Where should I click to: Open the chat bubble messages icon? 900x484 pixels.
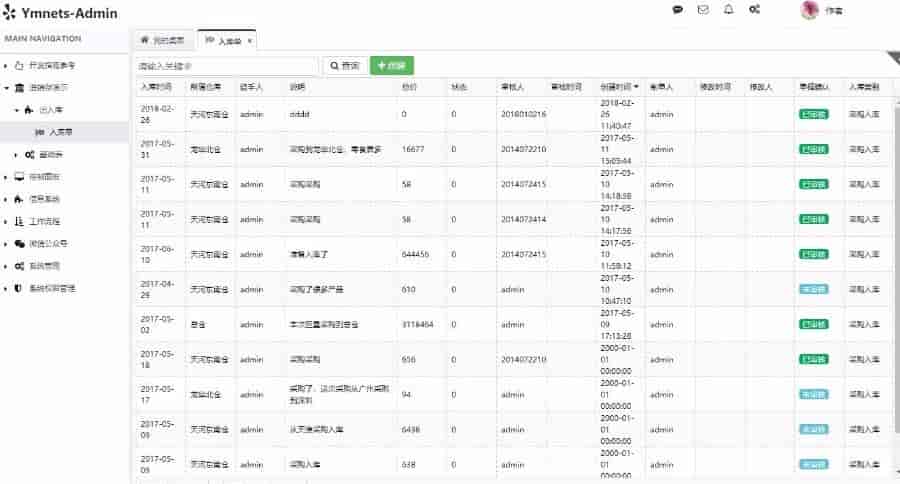(678, 10)
